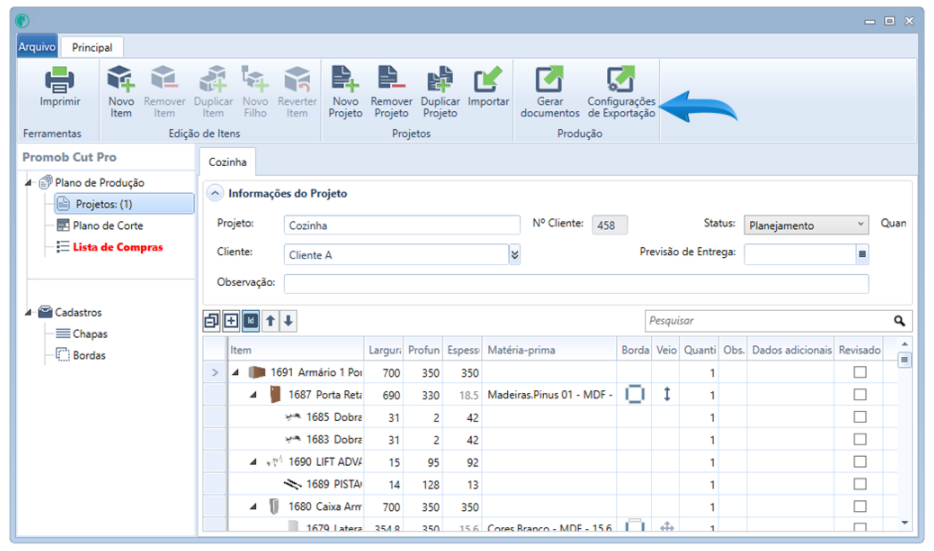The height and width of the screenshot is (551, 934).
Task: Collapse the Cadastros tree node
Action: point(28,312)
